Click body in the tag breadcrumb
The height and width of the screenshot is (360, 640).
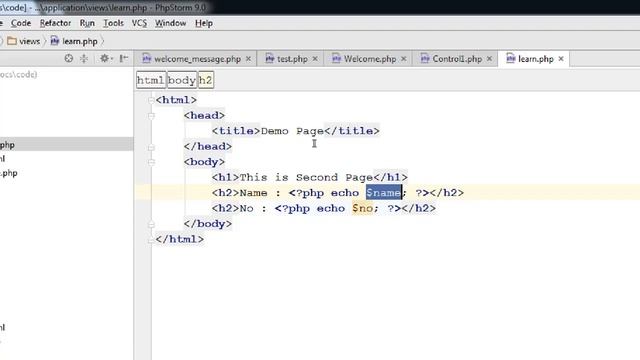coord(182,80)
